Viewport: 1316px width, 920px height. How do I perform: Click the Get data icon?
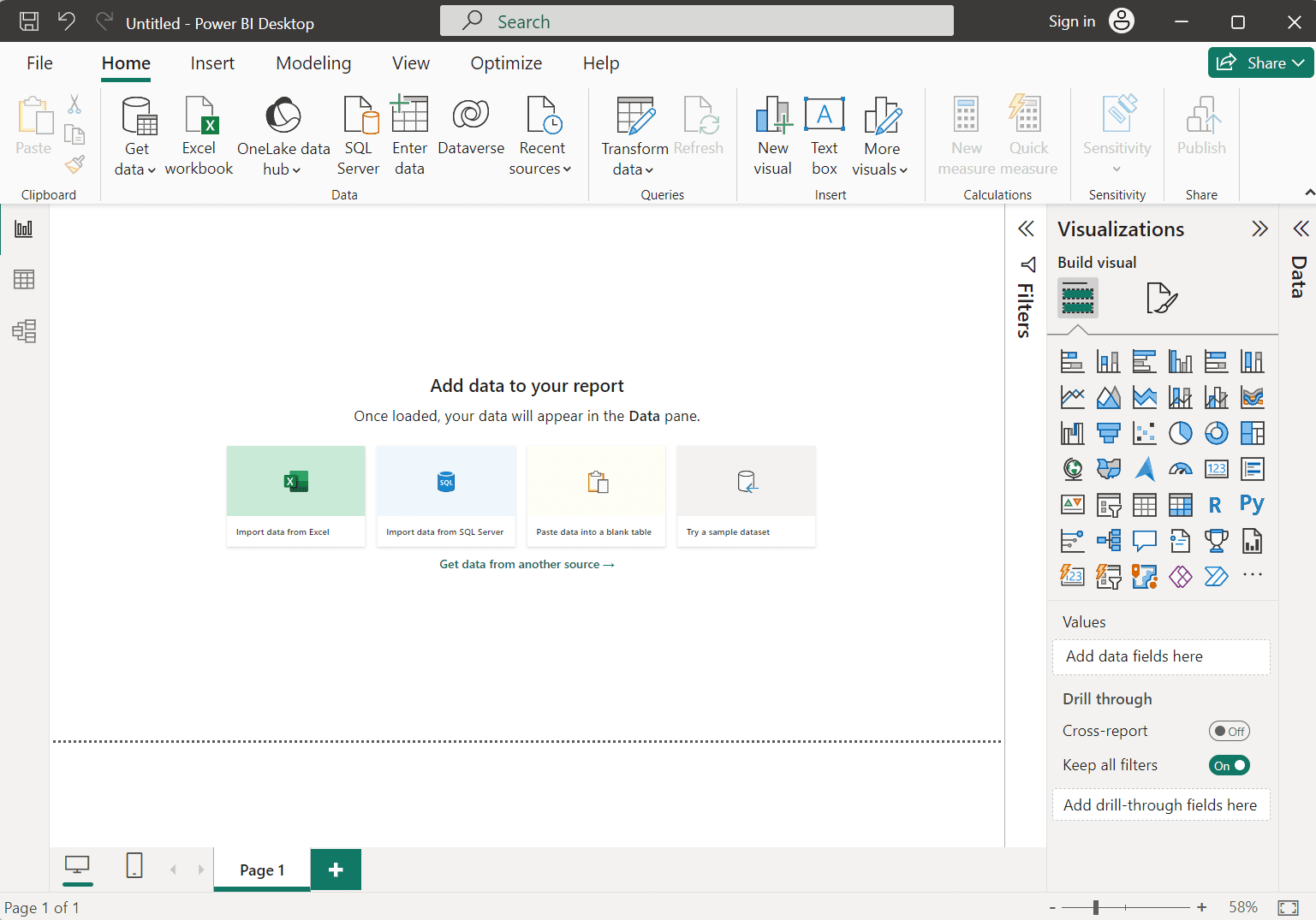click(137, 116)
